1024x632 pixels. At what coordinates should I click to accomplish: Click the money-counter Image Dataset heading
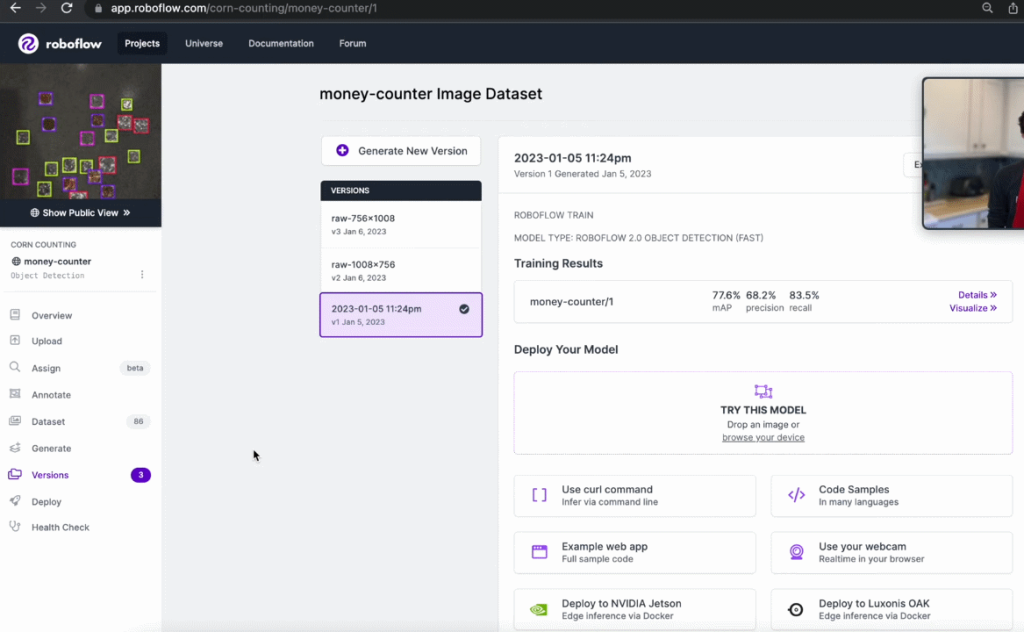point(430,94)
